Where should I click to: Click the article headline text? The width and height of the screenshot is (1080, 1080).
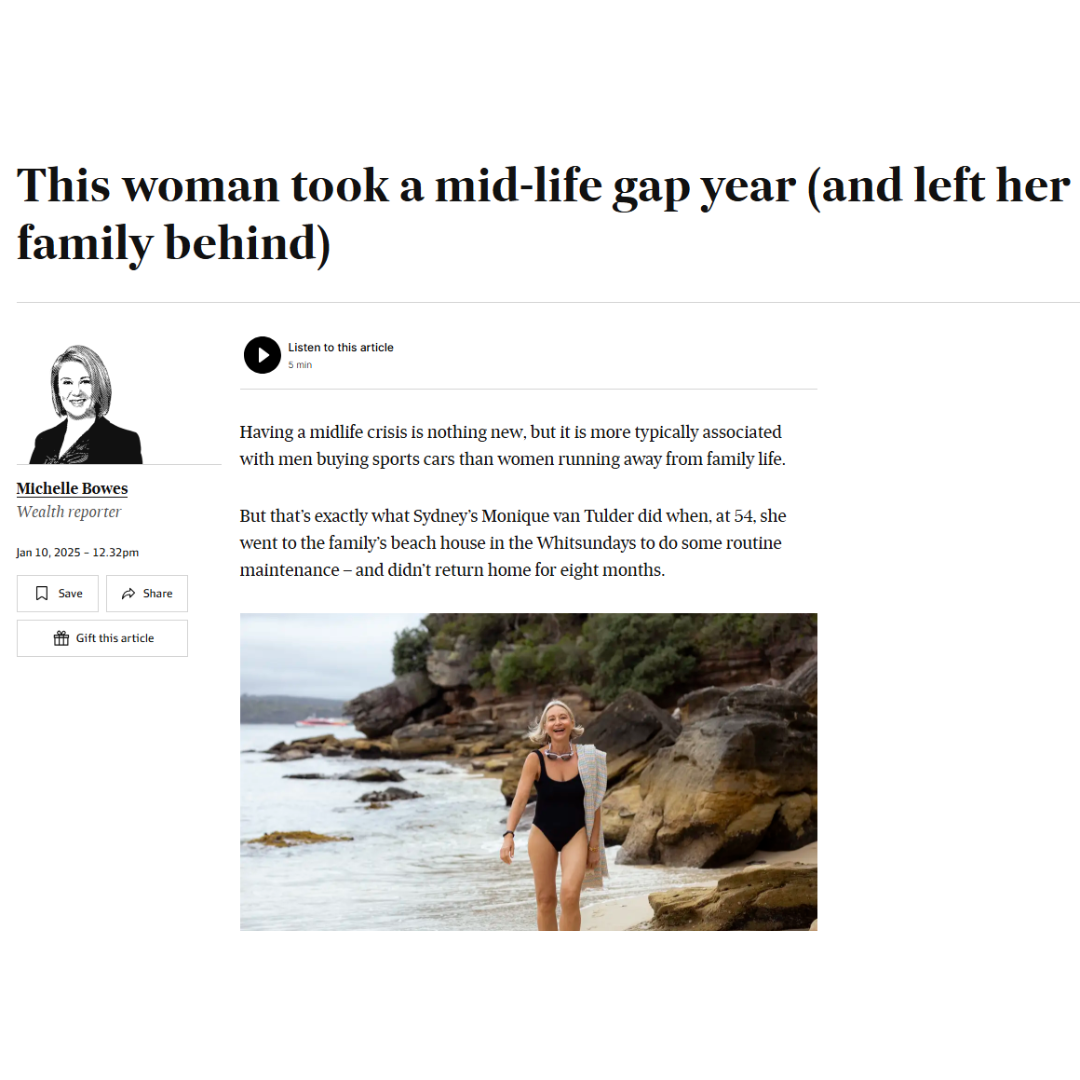543,214
